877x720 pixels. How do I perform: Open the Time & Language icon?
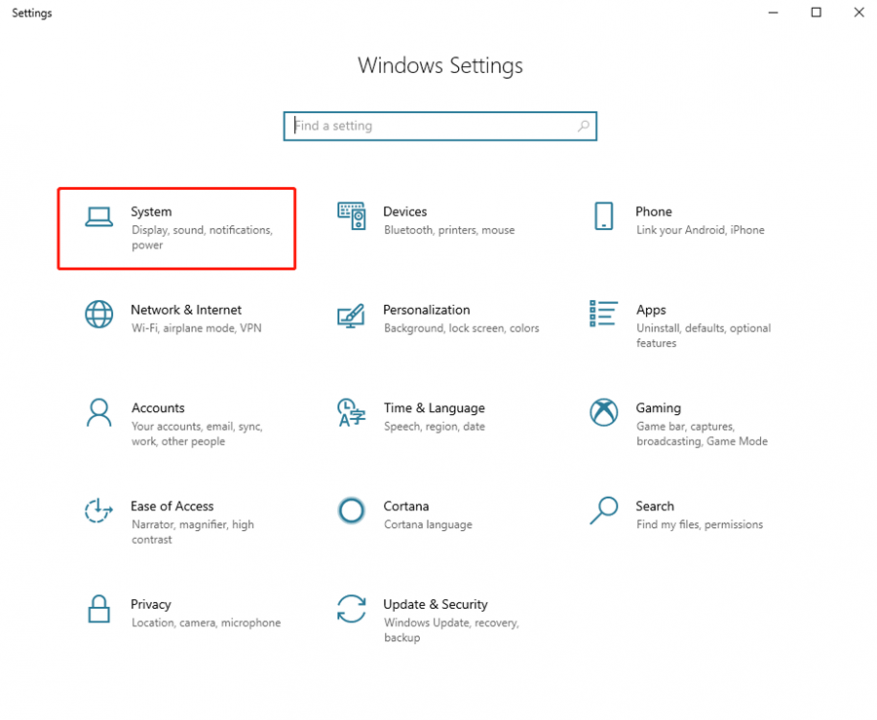351,412
